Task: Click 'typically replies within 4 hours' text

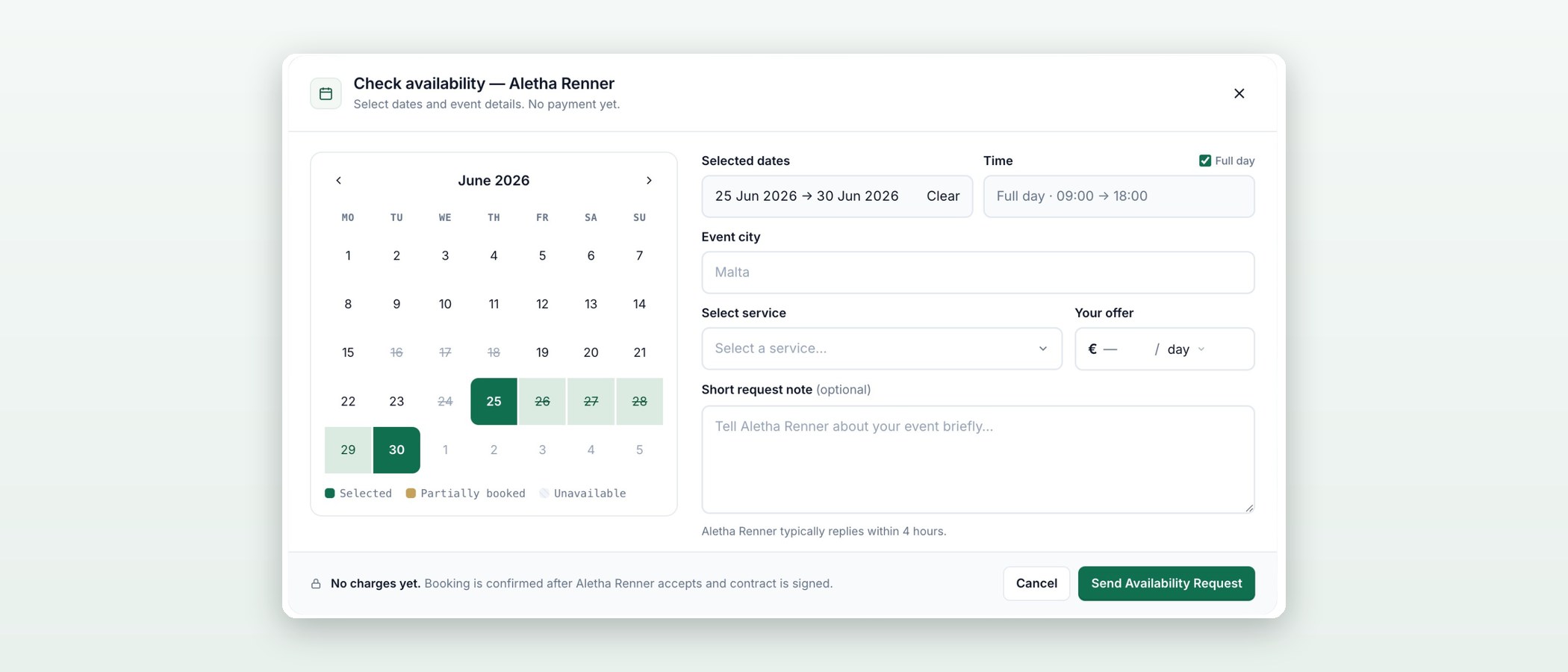Action: 863,532
